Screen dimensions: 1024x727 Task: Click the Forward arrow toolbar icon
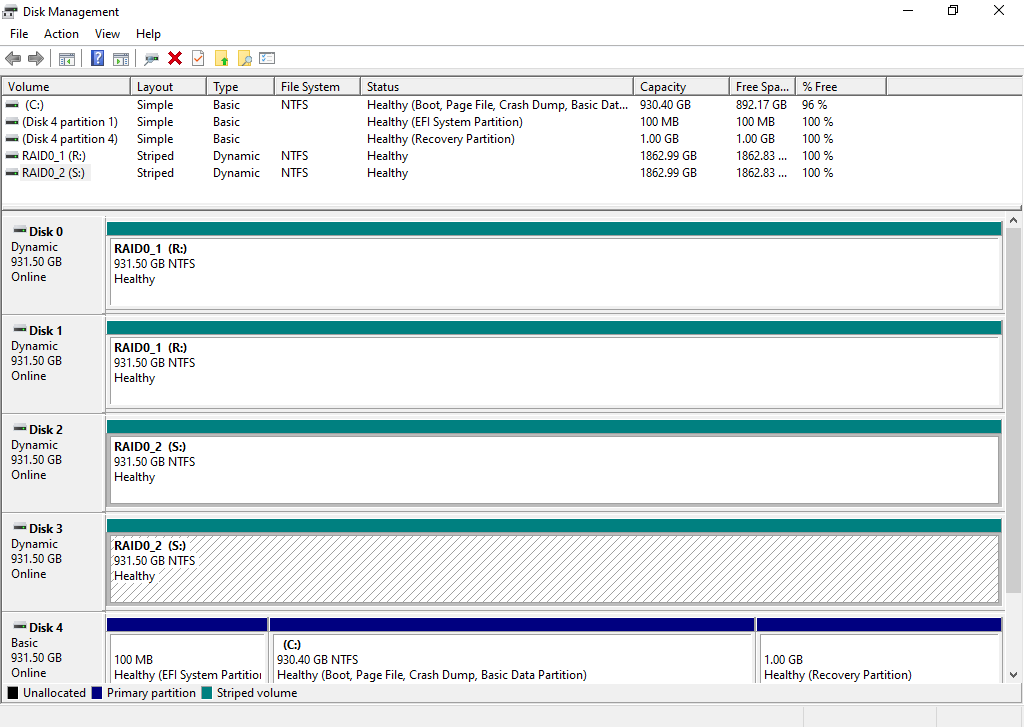(36, 59)
